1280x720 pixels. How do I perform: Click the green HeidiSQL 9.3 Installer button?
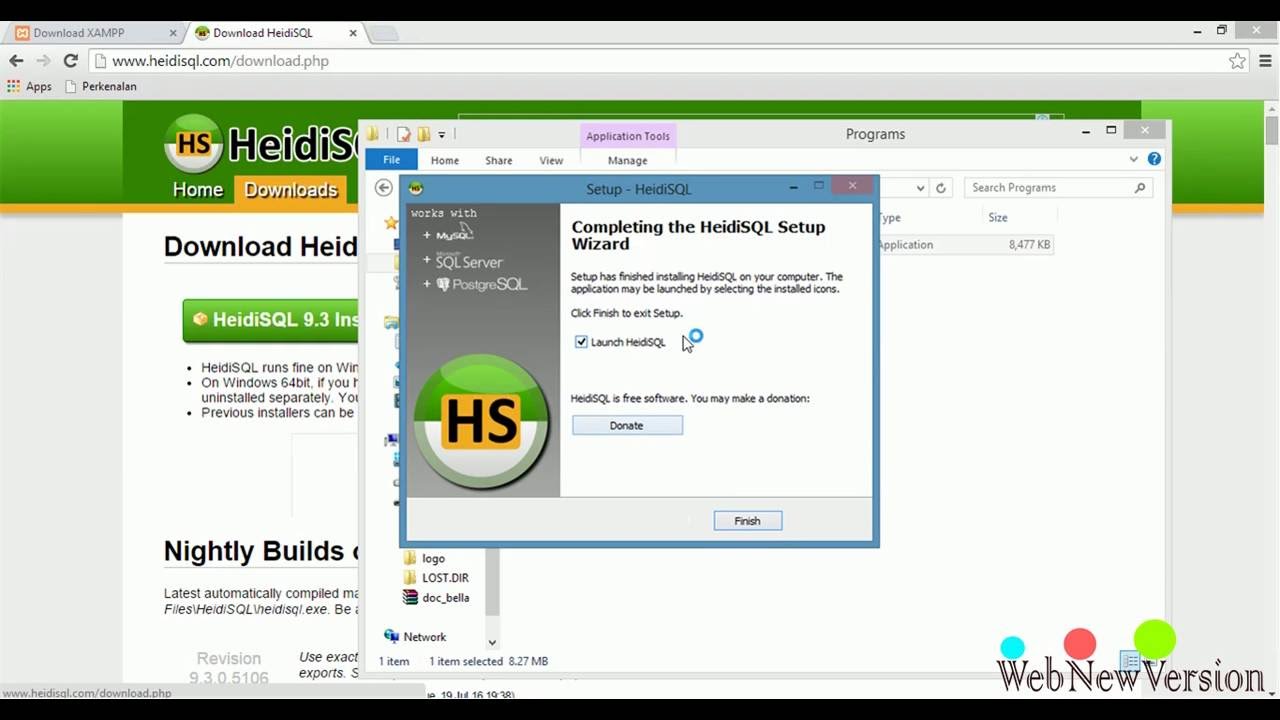click(x=271, y=320)
